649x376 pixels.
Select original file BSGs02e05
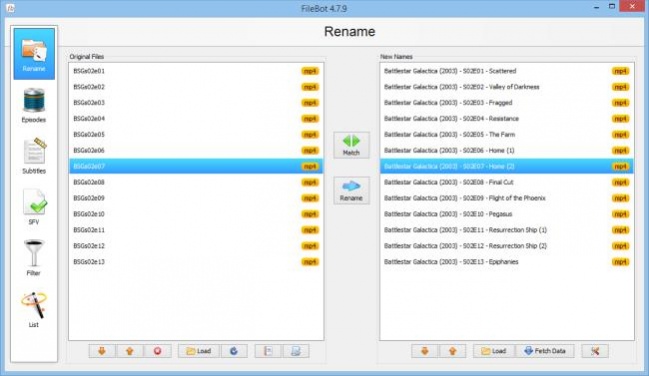(196, 135)
